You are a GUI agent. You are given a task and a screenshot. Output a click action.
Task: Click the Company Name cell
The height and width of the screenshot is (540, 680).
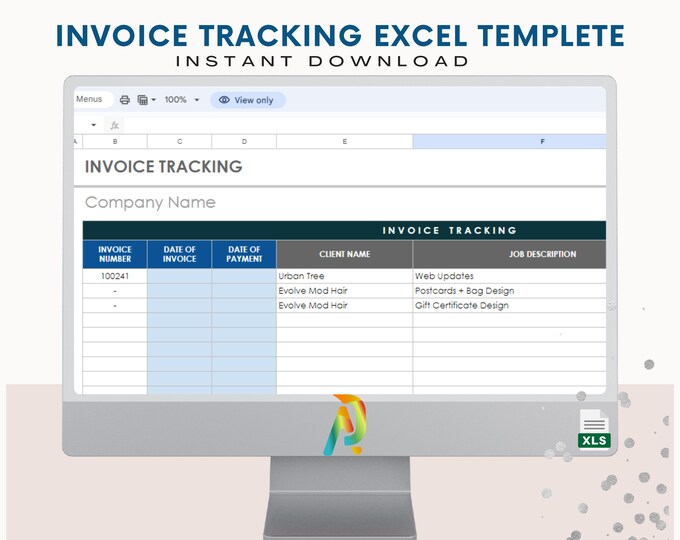pos(150,202)
